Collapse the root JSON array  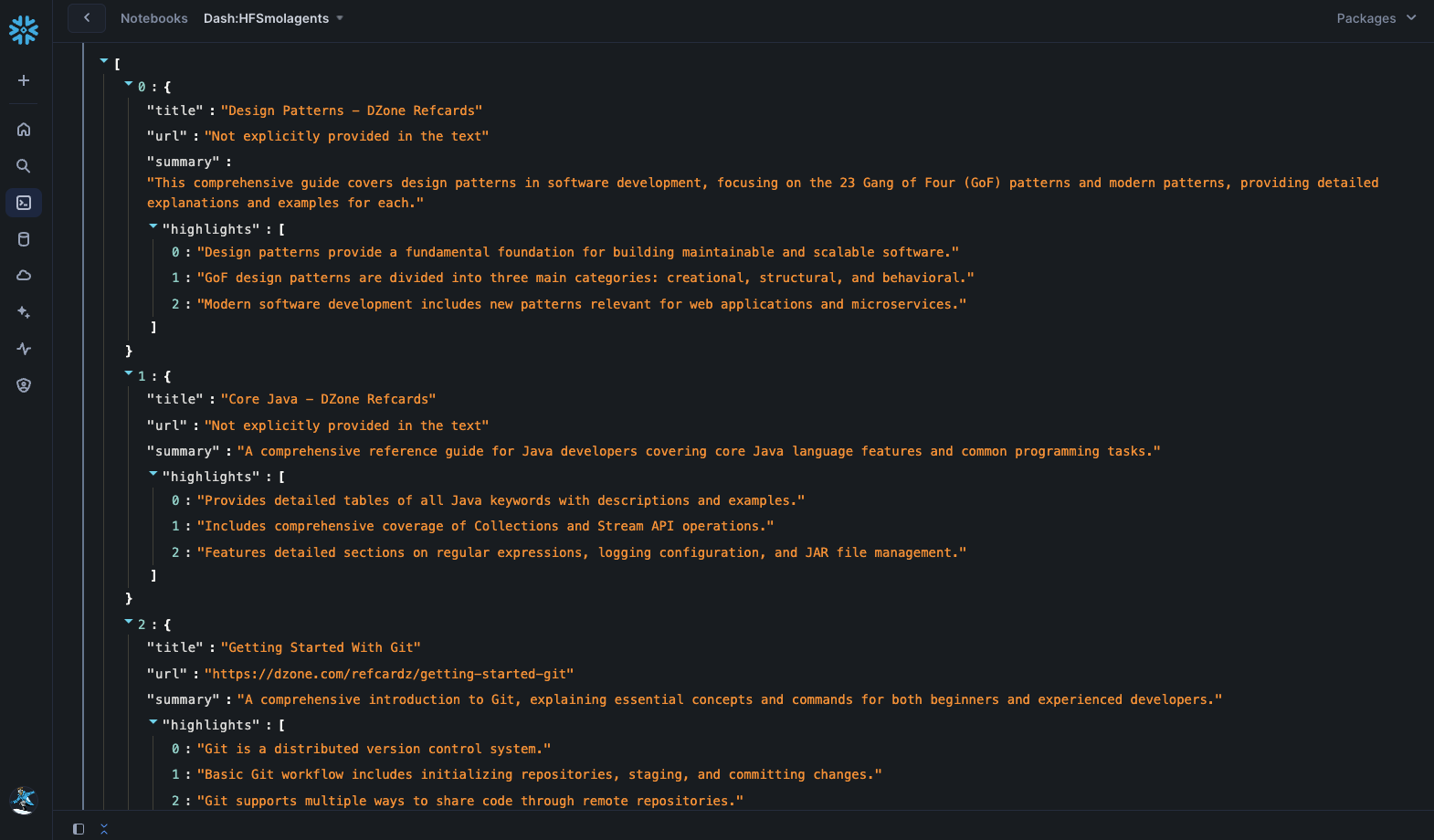click(104, 60)
